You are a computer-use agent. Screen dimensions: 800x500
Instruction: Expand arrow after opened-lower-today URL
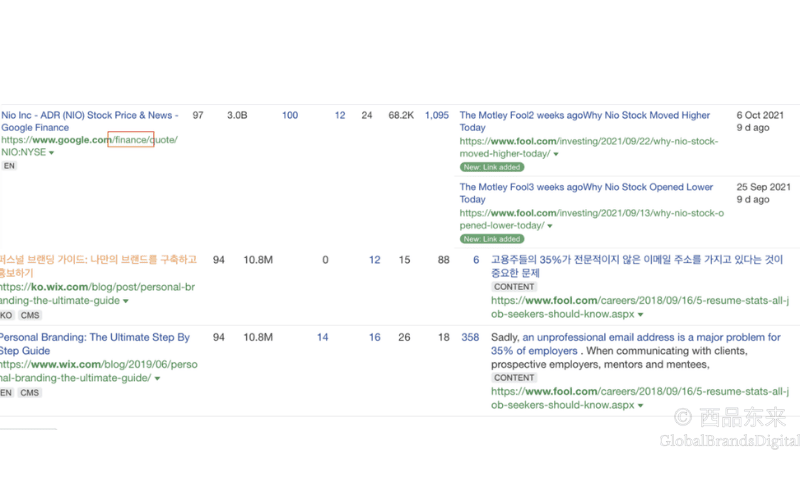(x=550, y=226)
